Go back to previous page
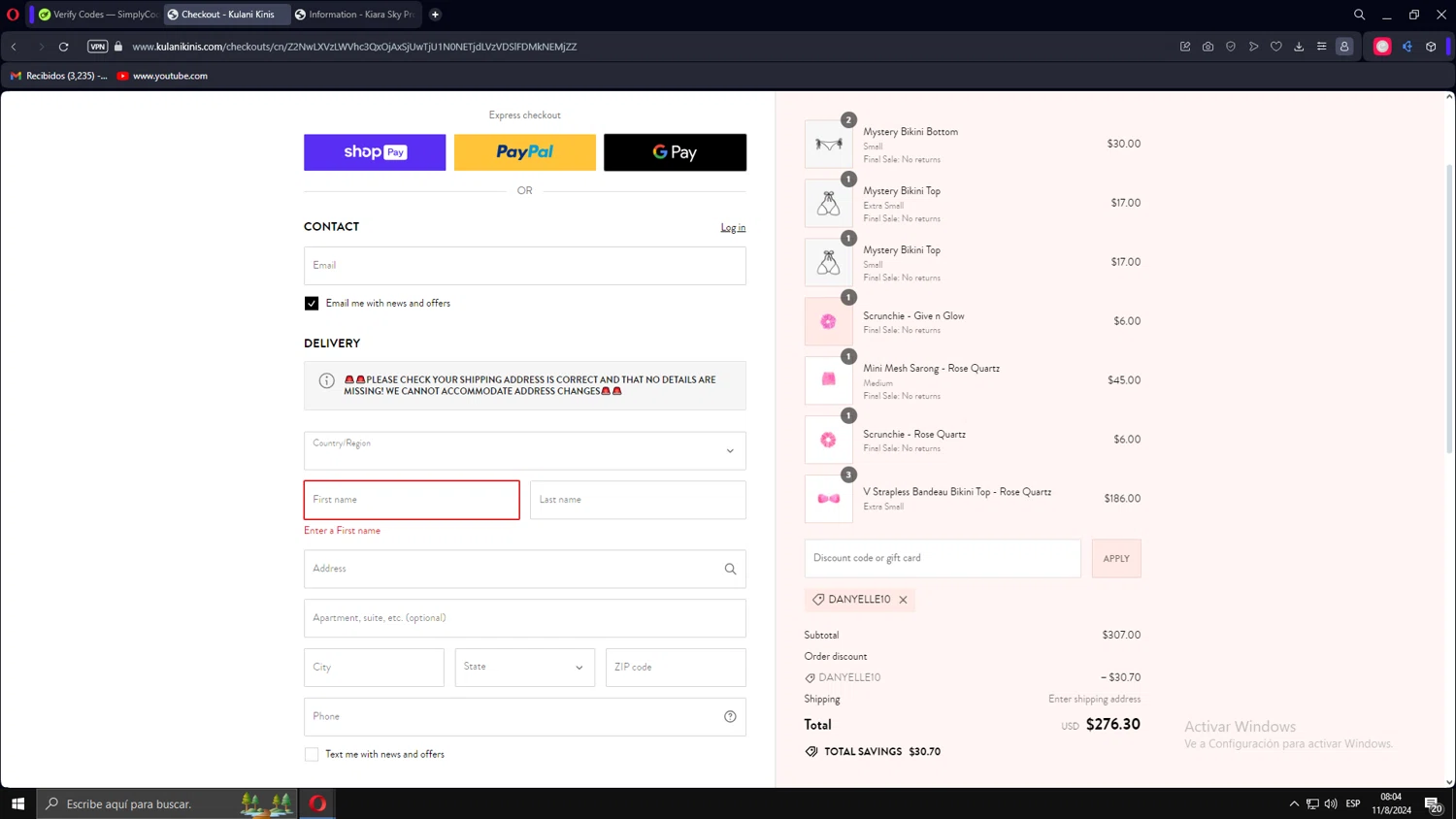 click(15, 47)
